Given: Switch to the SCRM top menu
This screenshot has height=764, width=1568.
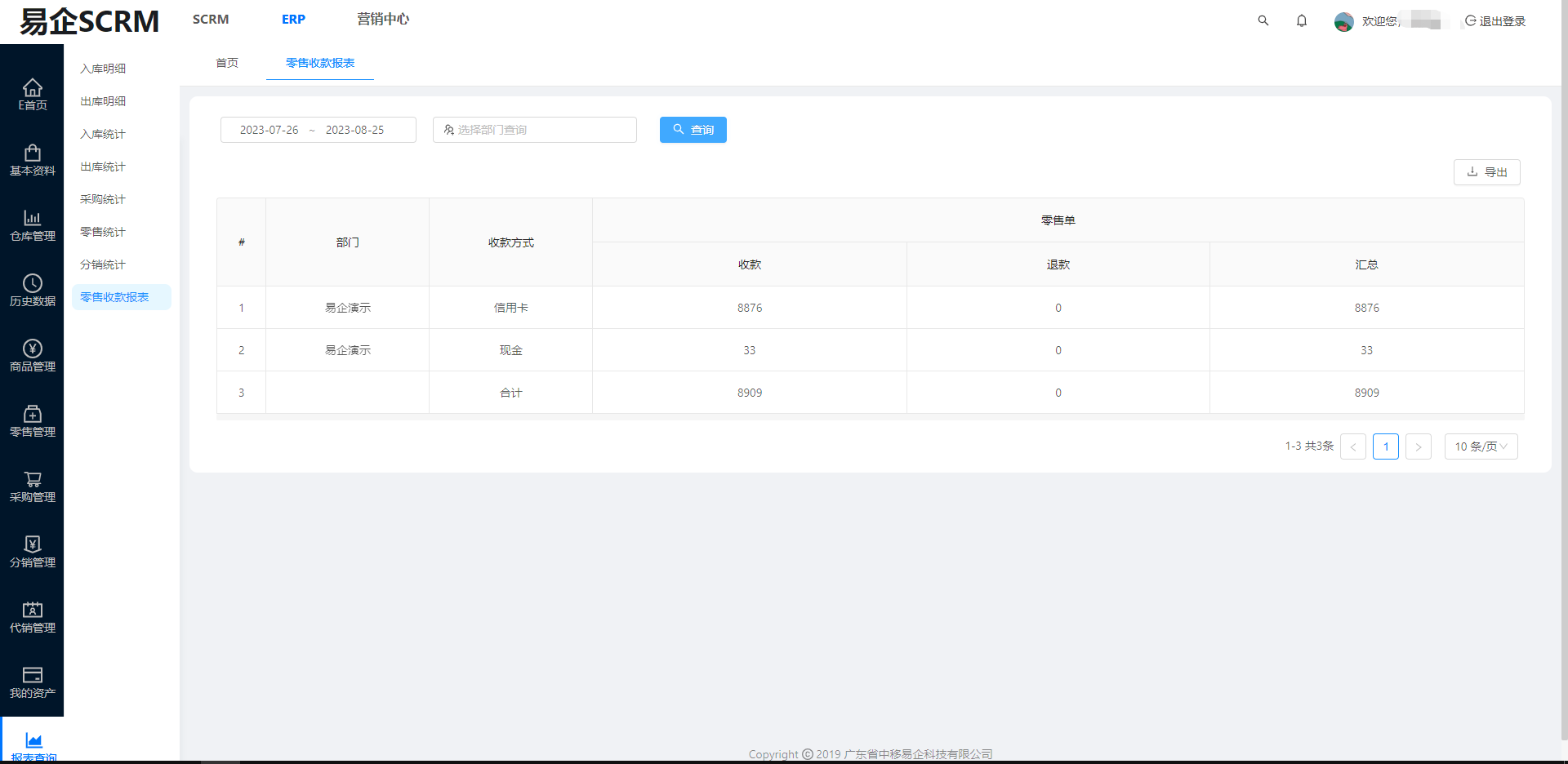Looking at the screenshot, I should tap(211, 20).
